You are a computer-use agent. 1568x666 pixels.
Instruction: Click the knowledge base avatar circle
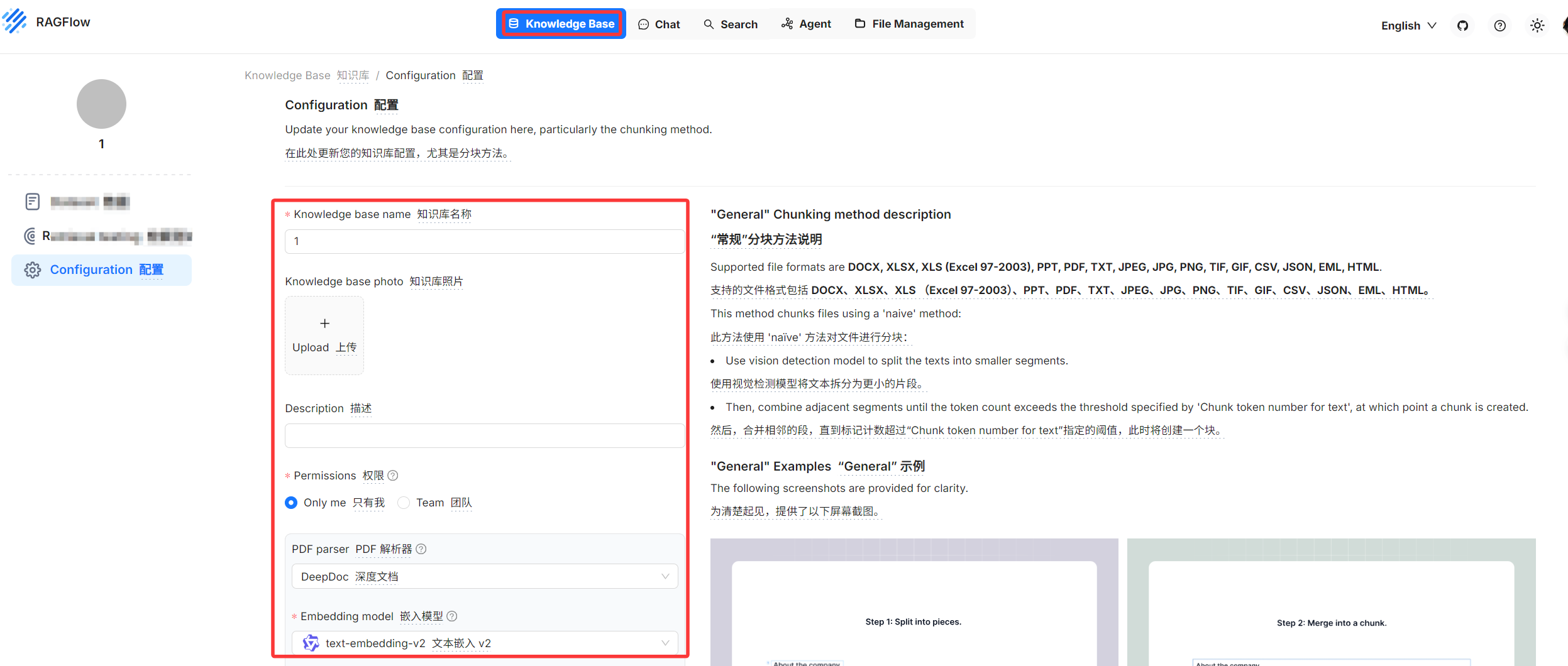coord(101,104)
